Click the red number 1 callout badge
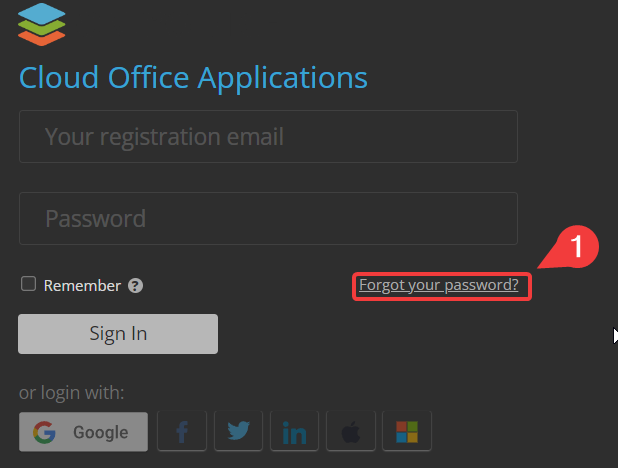 coord(577,246)
